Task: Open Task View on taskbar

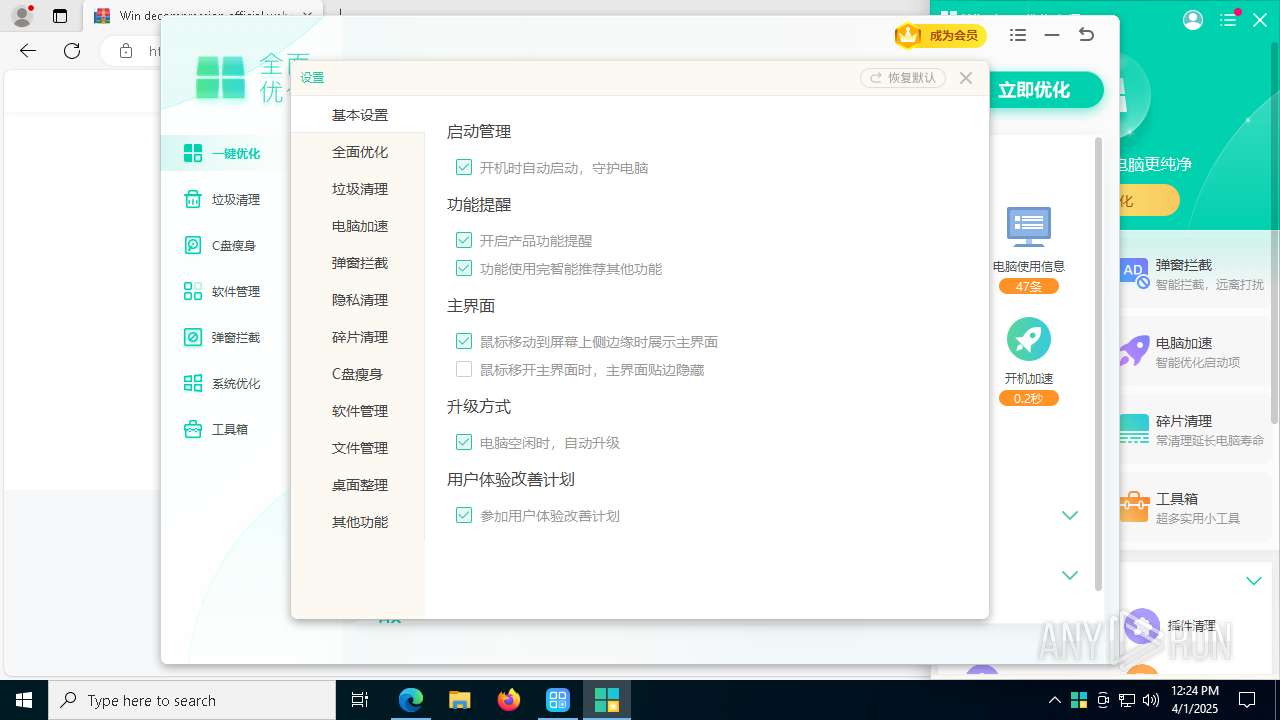Action: 360,700
